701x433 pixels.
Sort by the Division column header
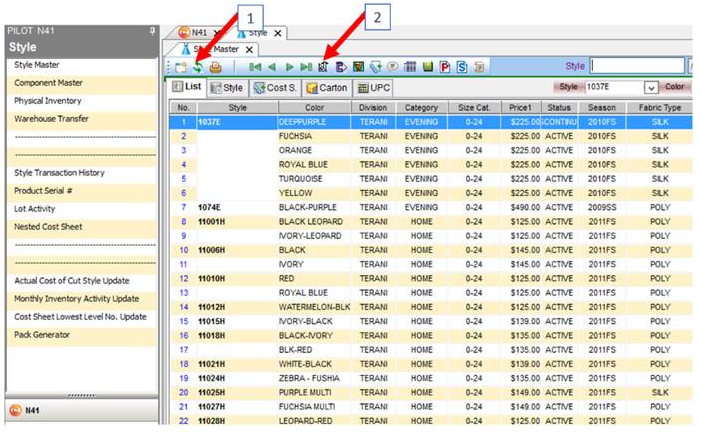(373, 108)
